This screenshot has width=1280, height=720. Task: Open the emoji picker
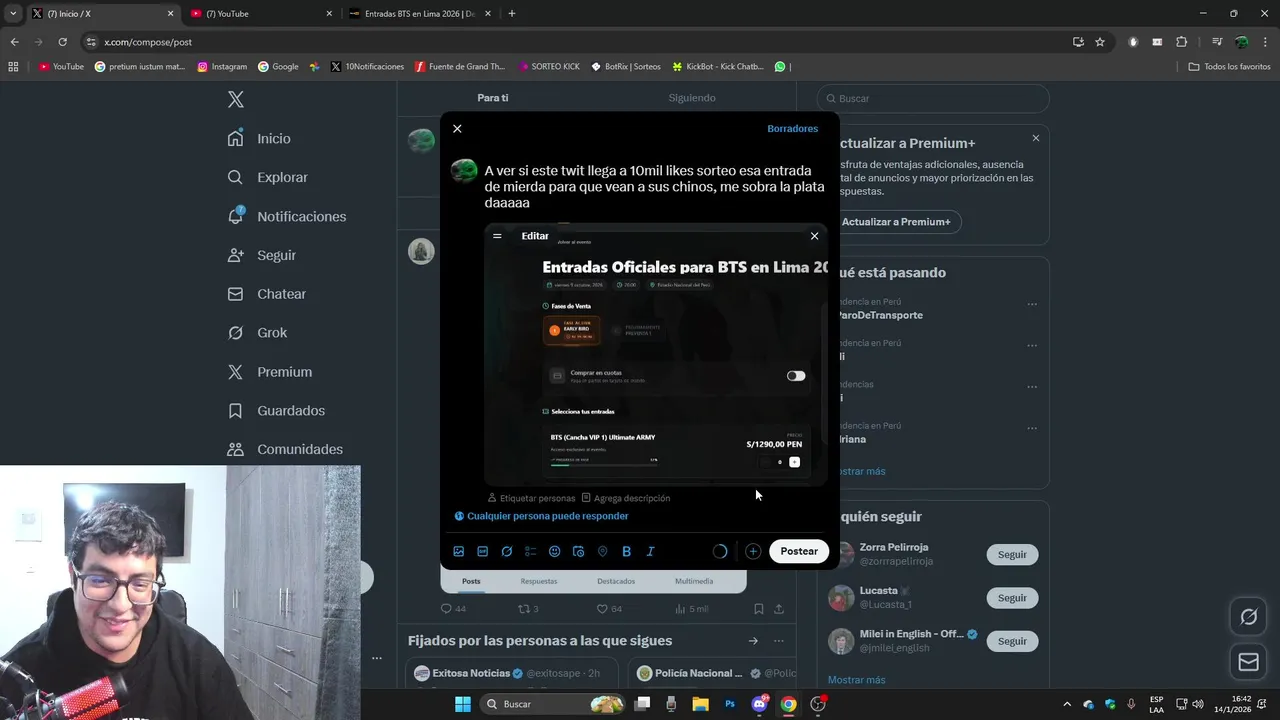click(555, 551)
